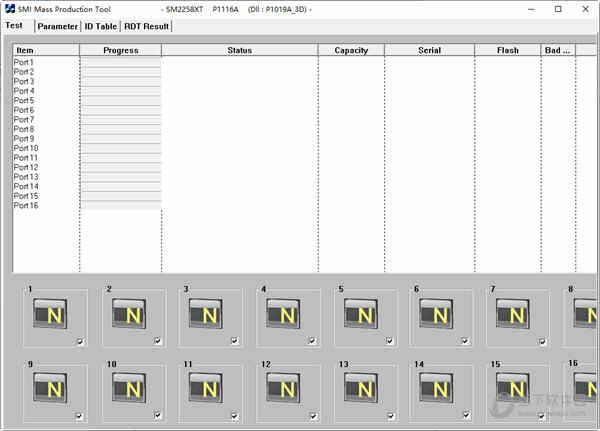This screenshot has height=431, width=600.
Task: Toggle the port 13 checkbox
Action: [x=388, y=416]
